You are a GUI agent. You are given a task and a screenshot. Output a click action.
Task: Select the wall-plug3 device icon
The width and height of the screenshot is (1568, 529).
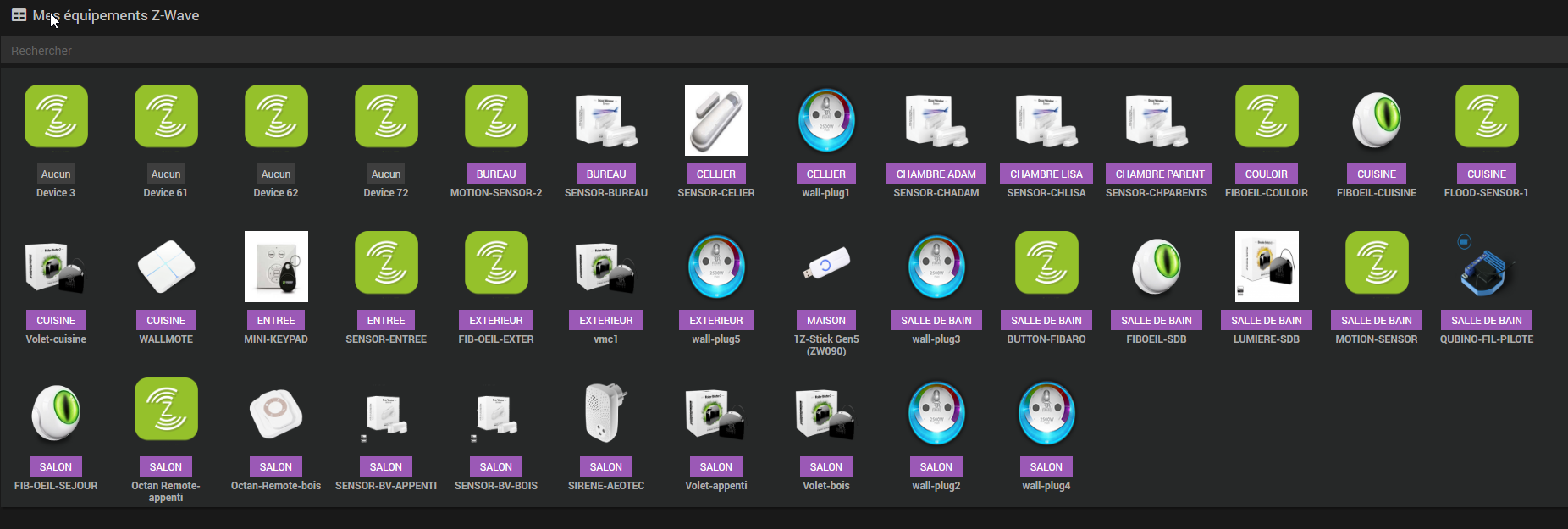click(x=936, y=267)
